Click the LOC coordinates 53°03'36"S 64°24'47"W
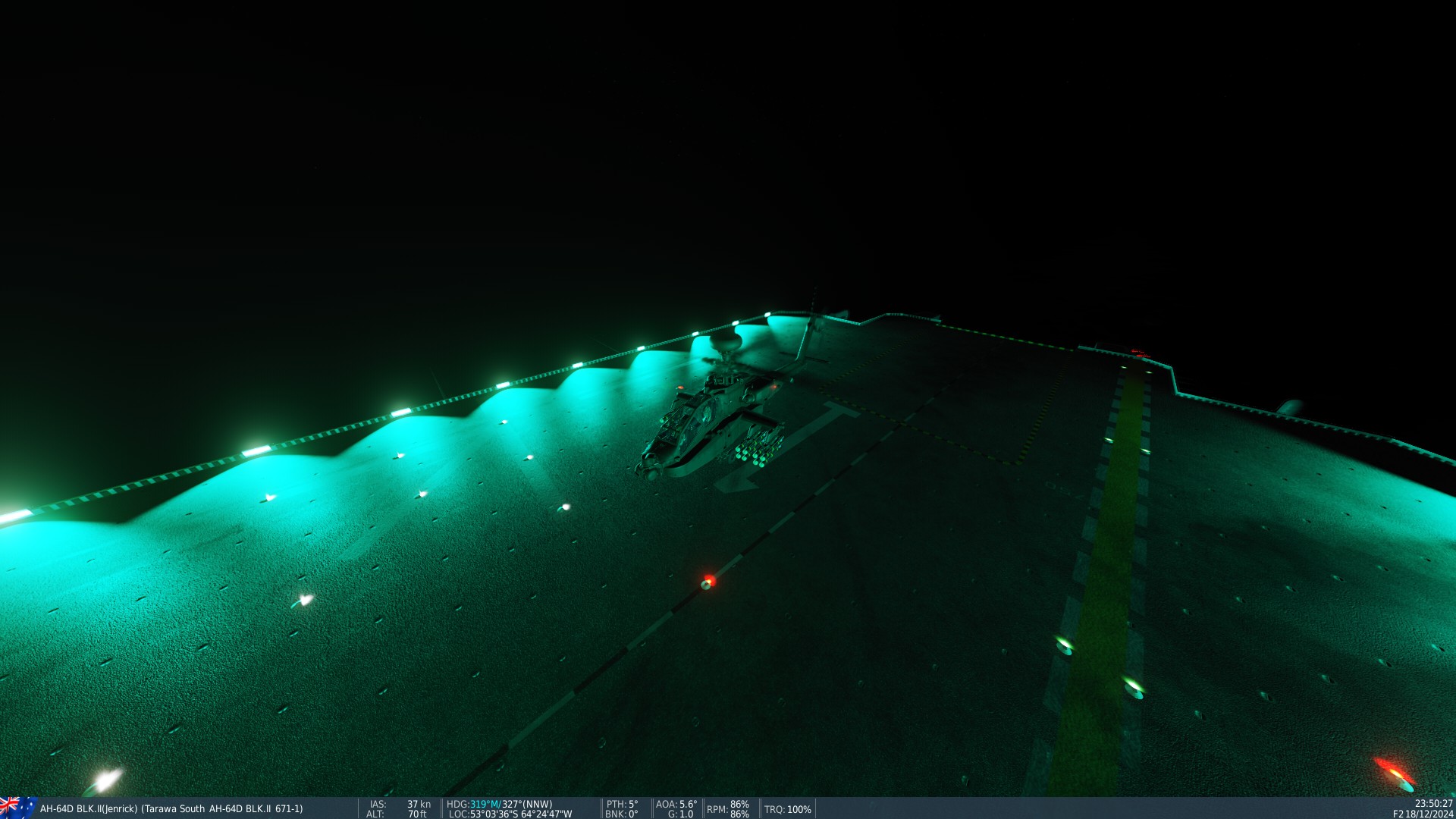 (510, 814)
